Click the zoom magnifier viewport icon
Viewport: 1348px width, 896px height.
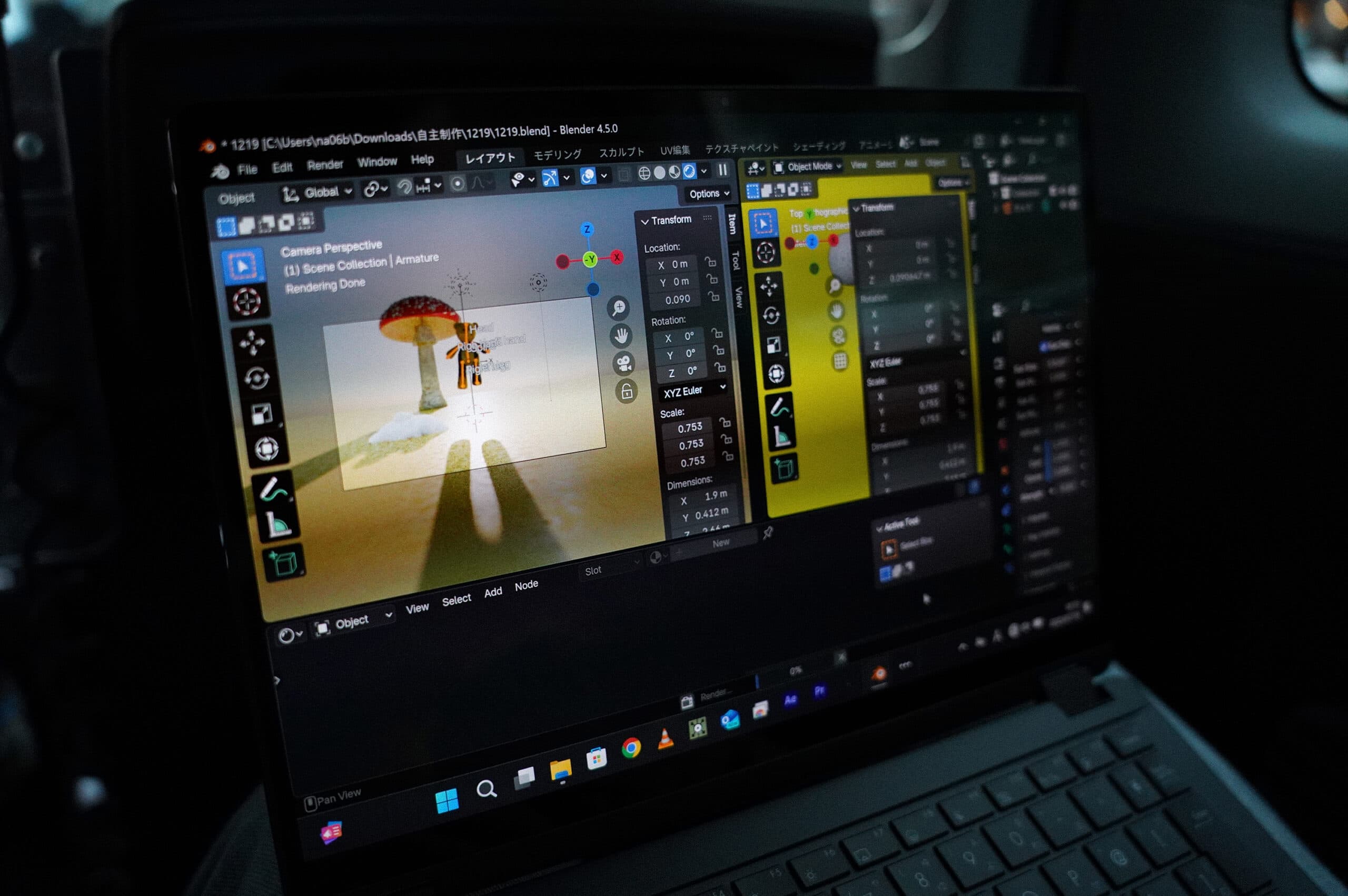point(618,308)
